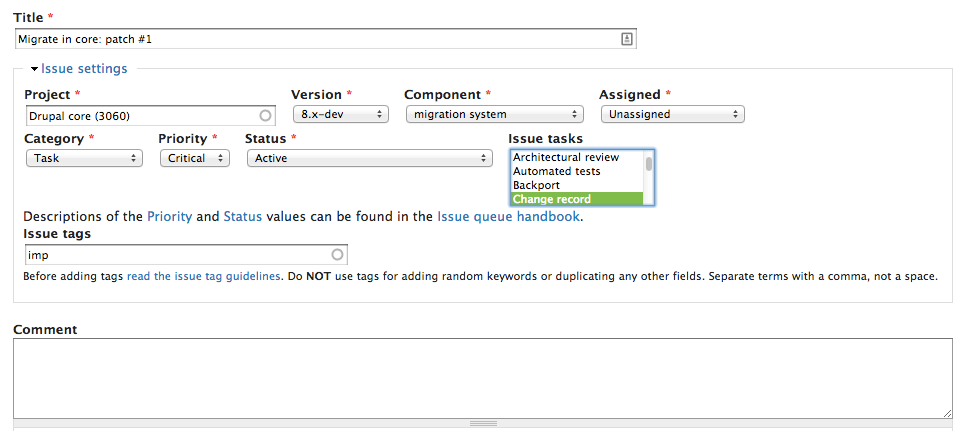Click the autocomplete circle in Issue tags field
The height and width of the screenshot is (431, 966).
(338, 254)
